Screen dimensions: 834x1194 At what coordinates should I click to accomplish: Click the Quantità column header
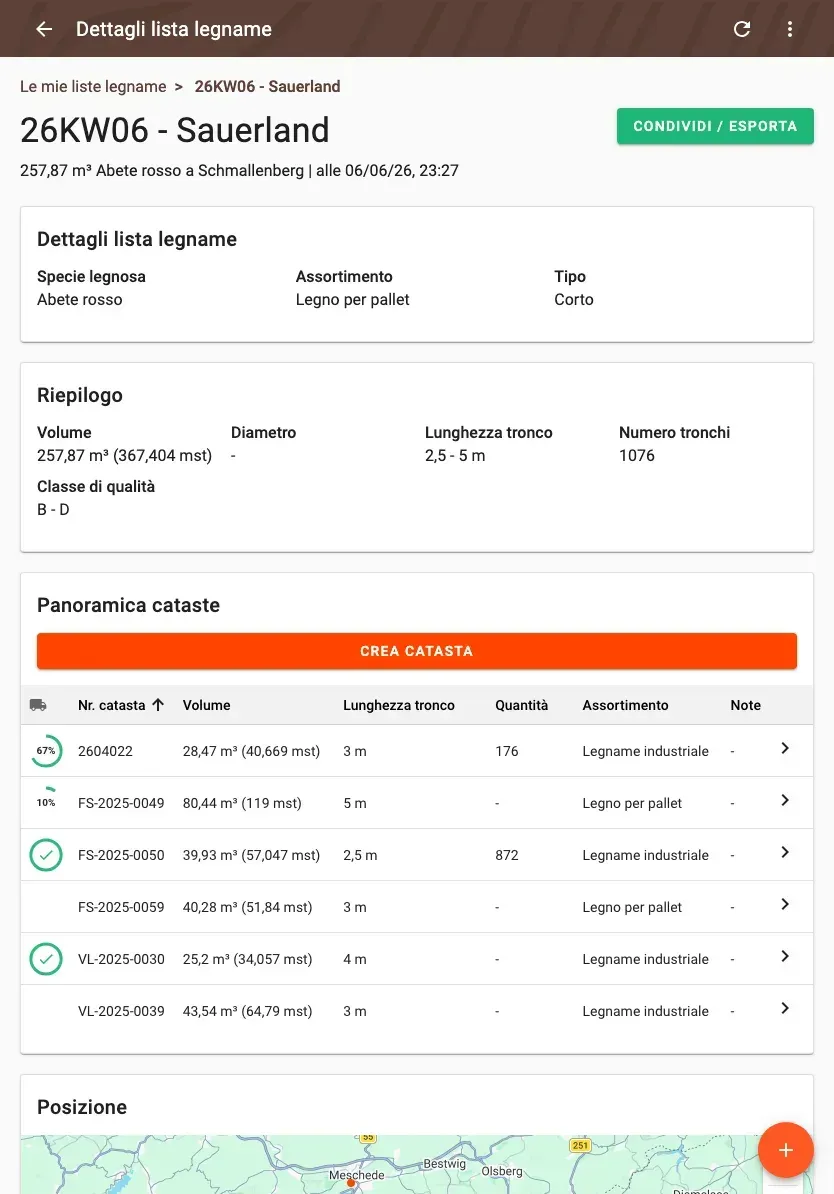(x=522, y=705)
